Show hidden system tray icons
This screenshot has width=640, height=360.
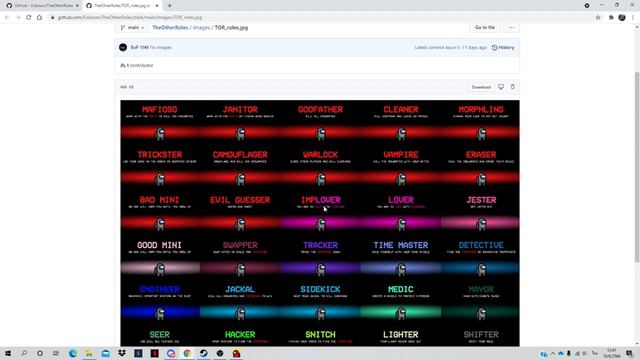(x=553, y=353)
